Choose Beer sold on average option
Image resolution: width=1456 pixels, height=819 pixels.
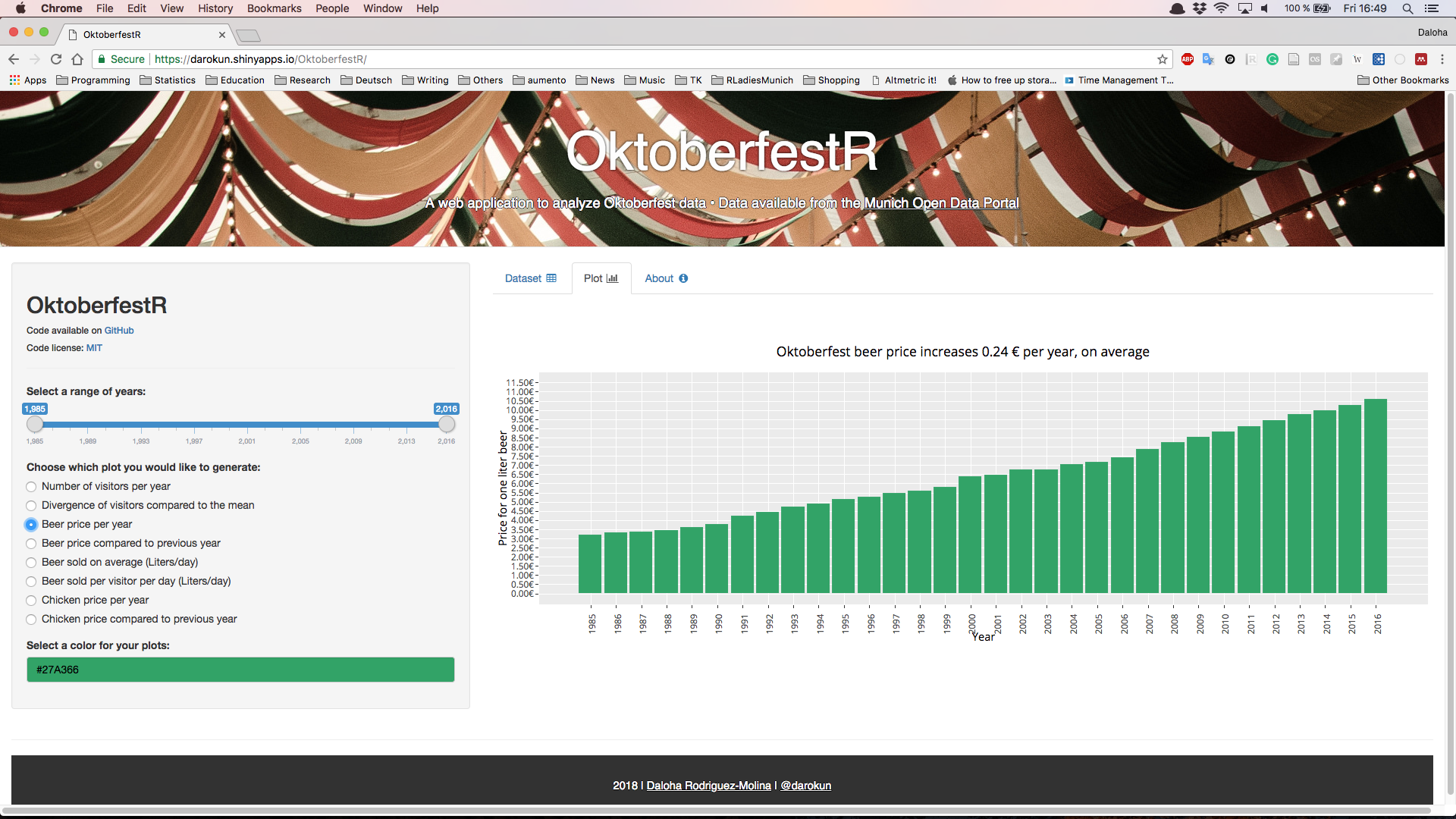point(31,563)
